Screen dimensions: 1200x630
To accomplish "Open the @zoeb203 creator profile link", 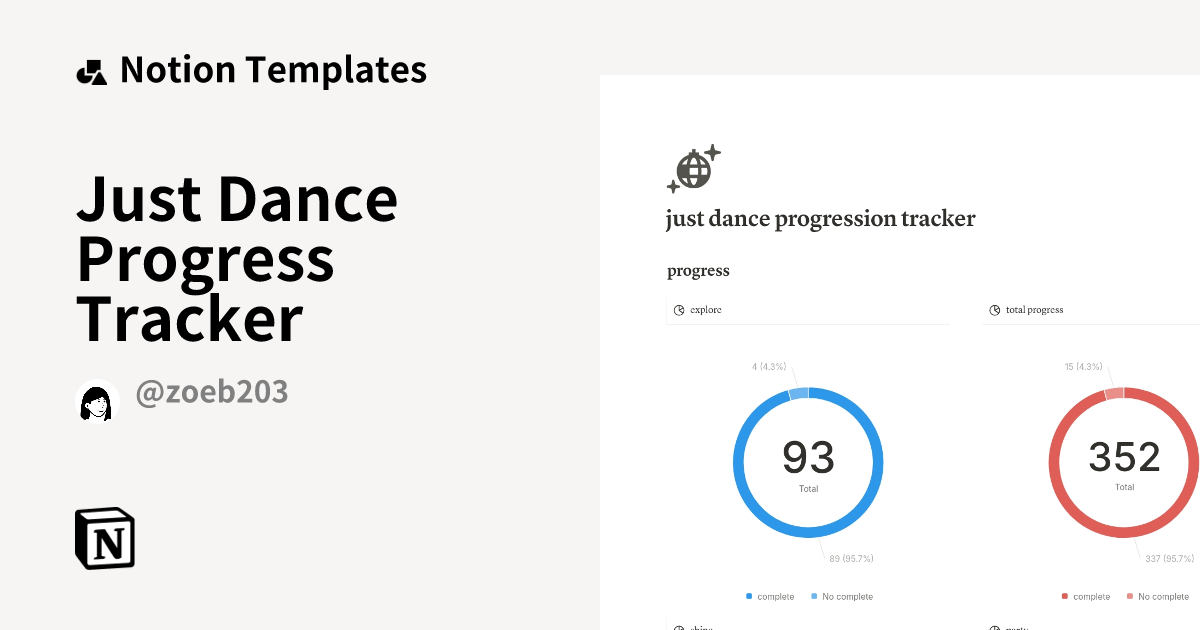I will point(210,392).
